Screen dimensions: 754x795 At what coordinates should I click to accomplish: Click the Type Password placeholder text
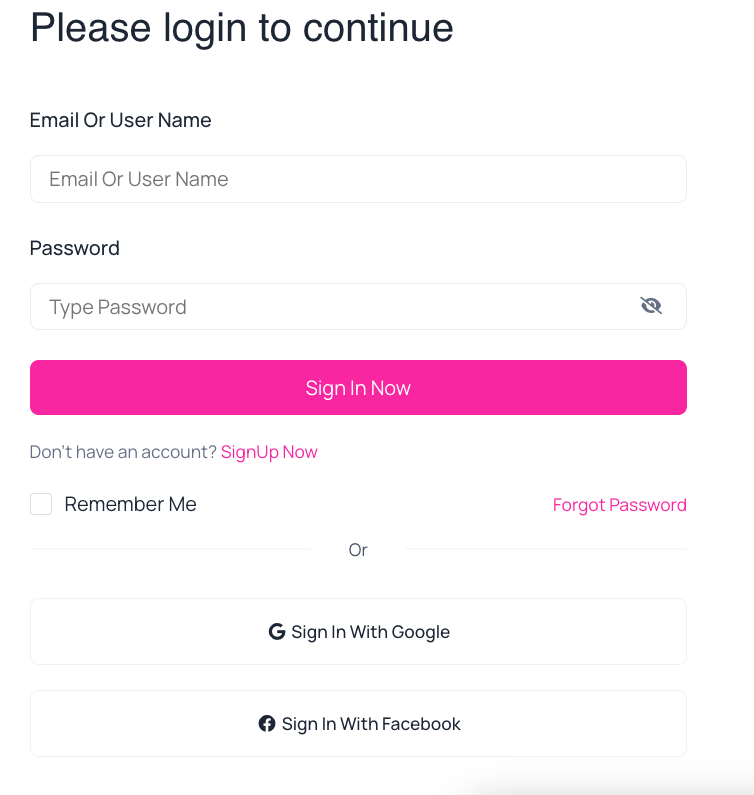click(x=118, y=307)
